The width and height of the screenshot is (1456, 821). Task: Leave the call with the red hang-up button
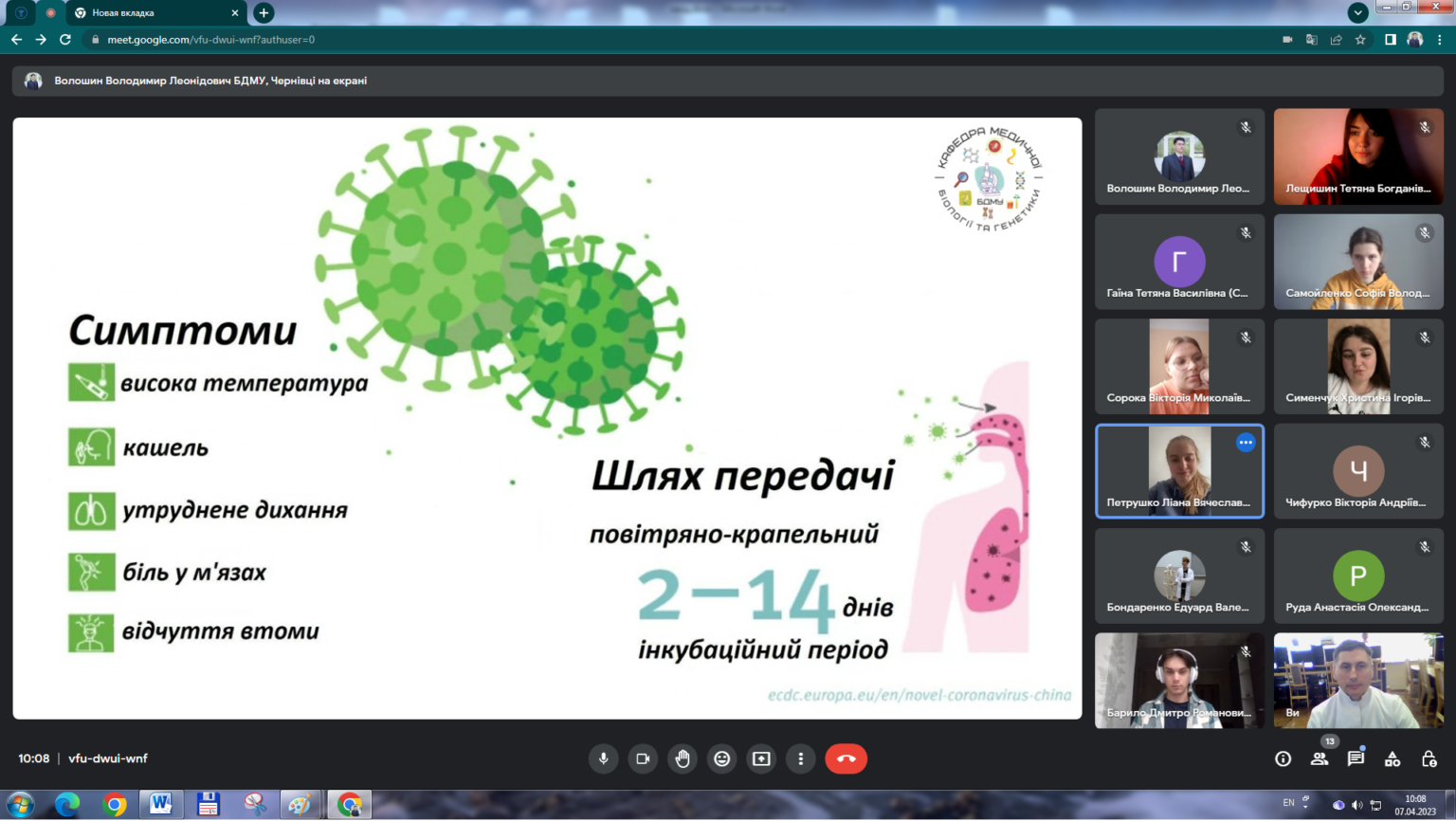[x=846, y=758]
